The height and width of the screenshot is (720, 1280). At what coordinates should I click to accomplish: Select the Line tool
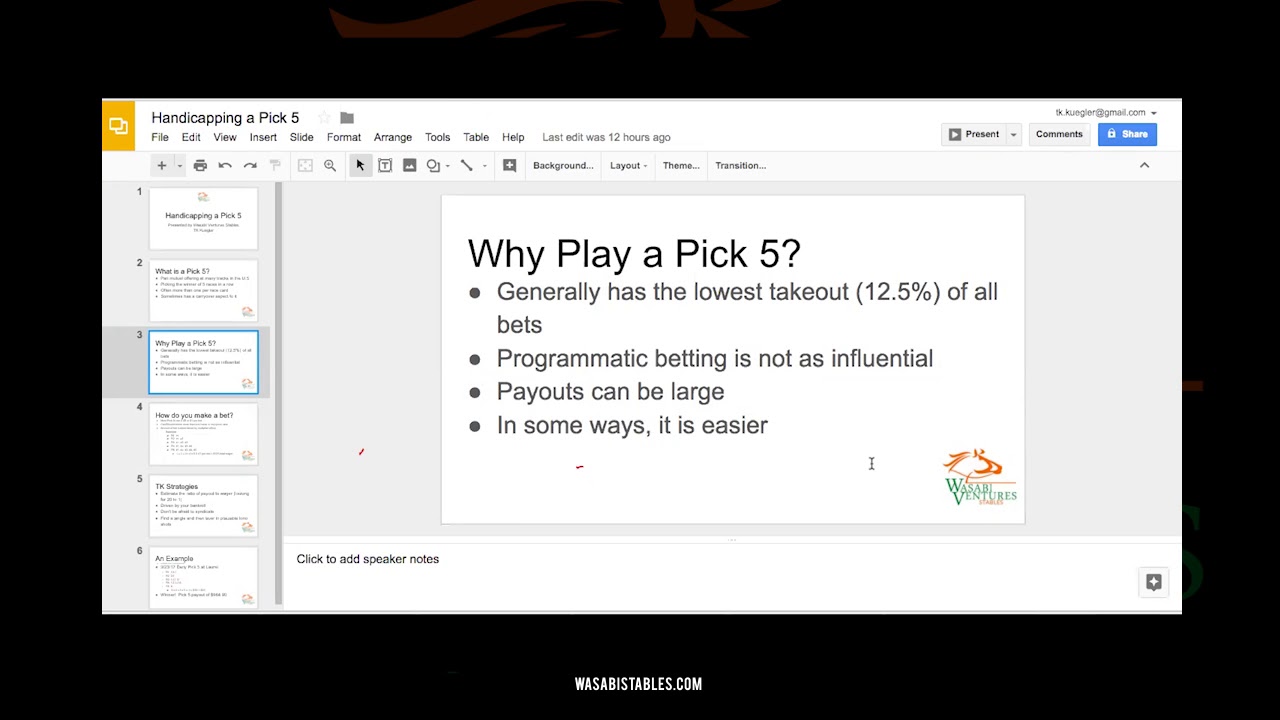[x=466, y=165]
